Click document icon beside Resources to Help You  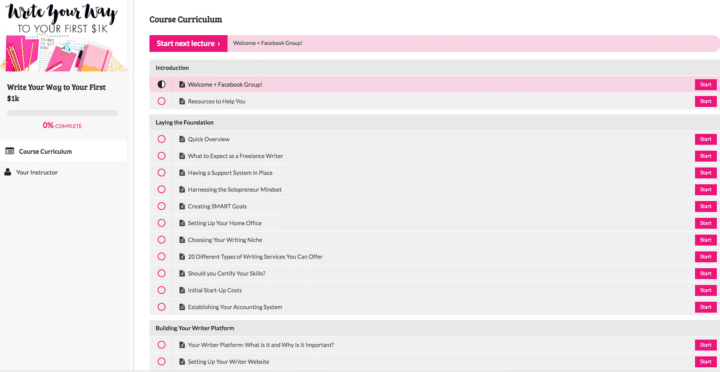(x=182, y=101)
